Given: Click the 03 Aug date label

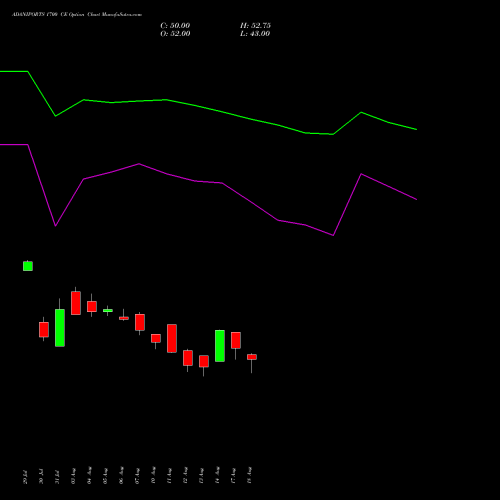Looking at the screenshot, I should [x=73, y=476].
